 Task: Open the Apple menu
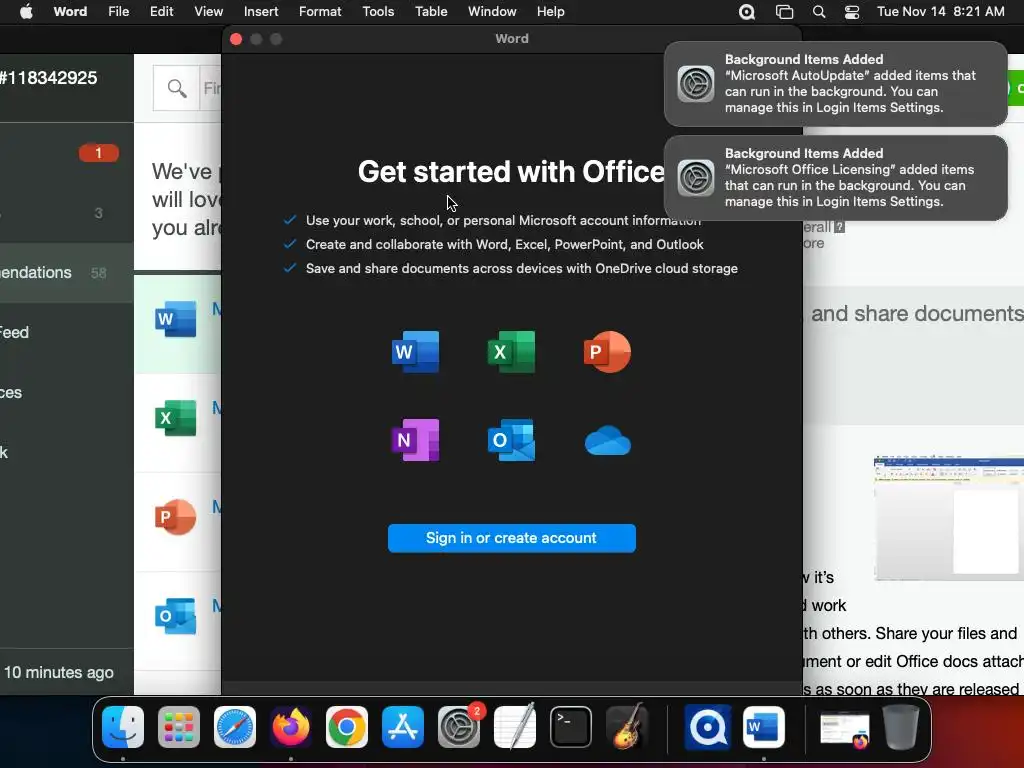point(26,12)
